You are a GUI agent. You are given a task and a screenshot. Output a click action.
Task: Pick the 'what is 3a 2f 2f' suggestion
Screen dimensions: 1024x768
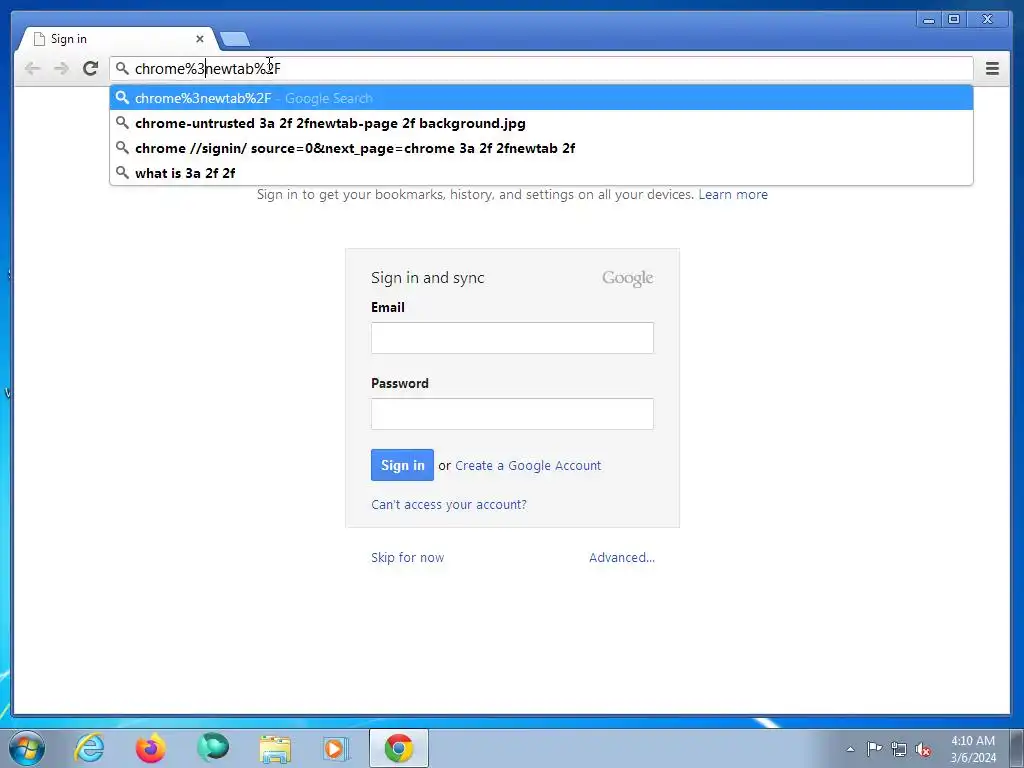click(x=541, y=172)
